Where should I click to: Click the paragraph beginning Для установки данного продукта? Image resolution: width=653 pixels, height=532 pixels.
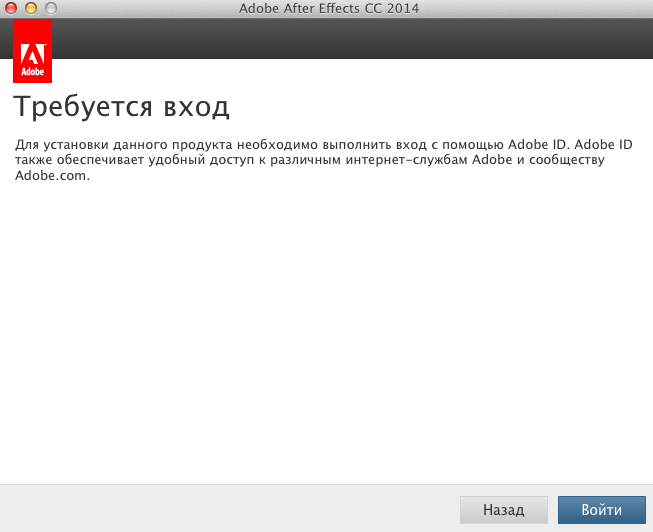(x=324, y=160)
